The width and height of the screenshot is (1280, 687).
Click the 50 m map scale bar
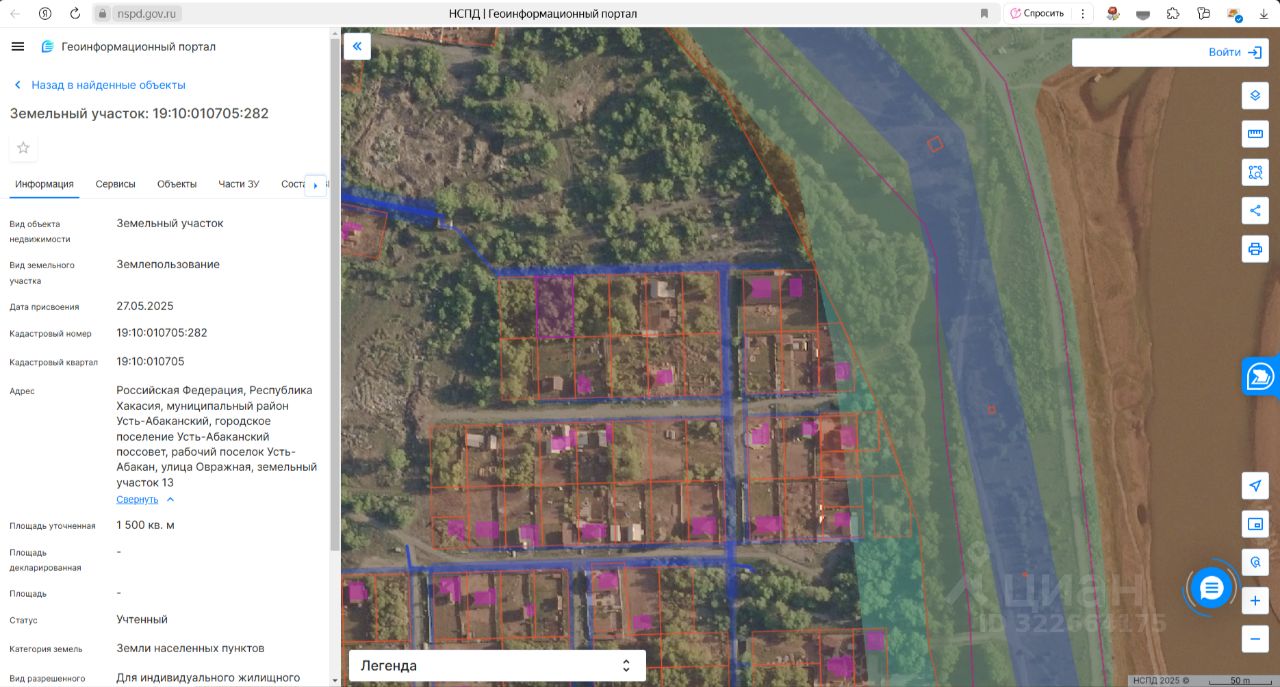[x=1239, y=680]
